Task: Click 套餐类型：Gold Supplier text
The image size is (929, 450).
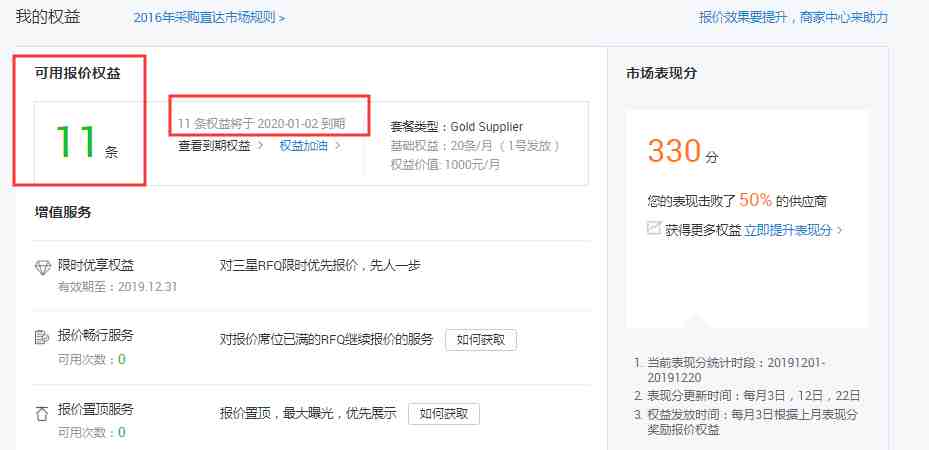Action: [x=456, y=127]
